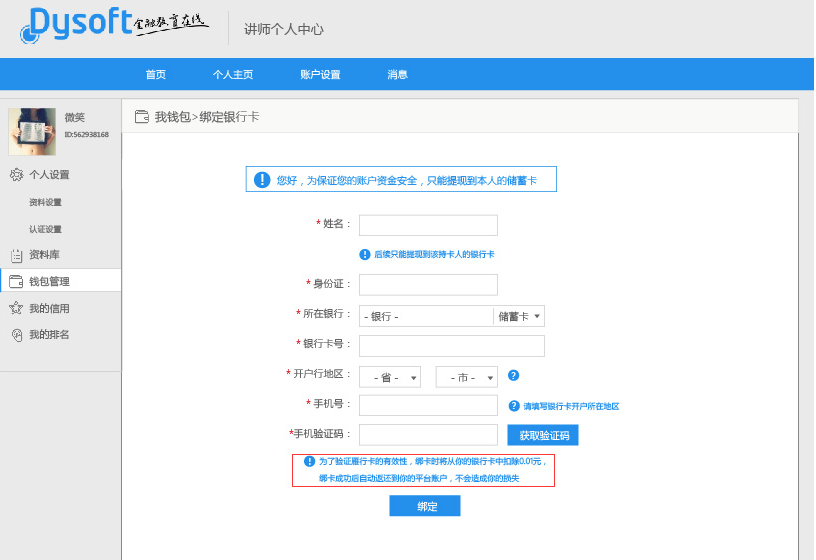Go to 账户设置 in the top navigation
This screenshot has height=560, width=816.
click(320, 74)
